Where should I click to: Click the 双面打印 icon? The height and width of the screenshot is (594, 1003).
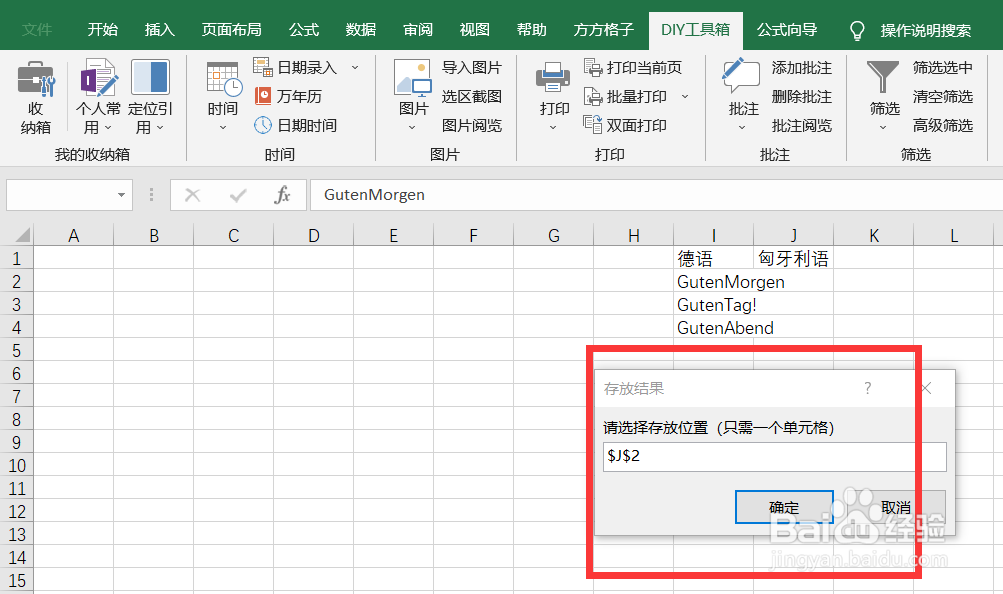[x=593, y=125]
